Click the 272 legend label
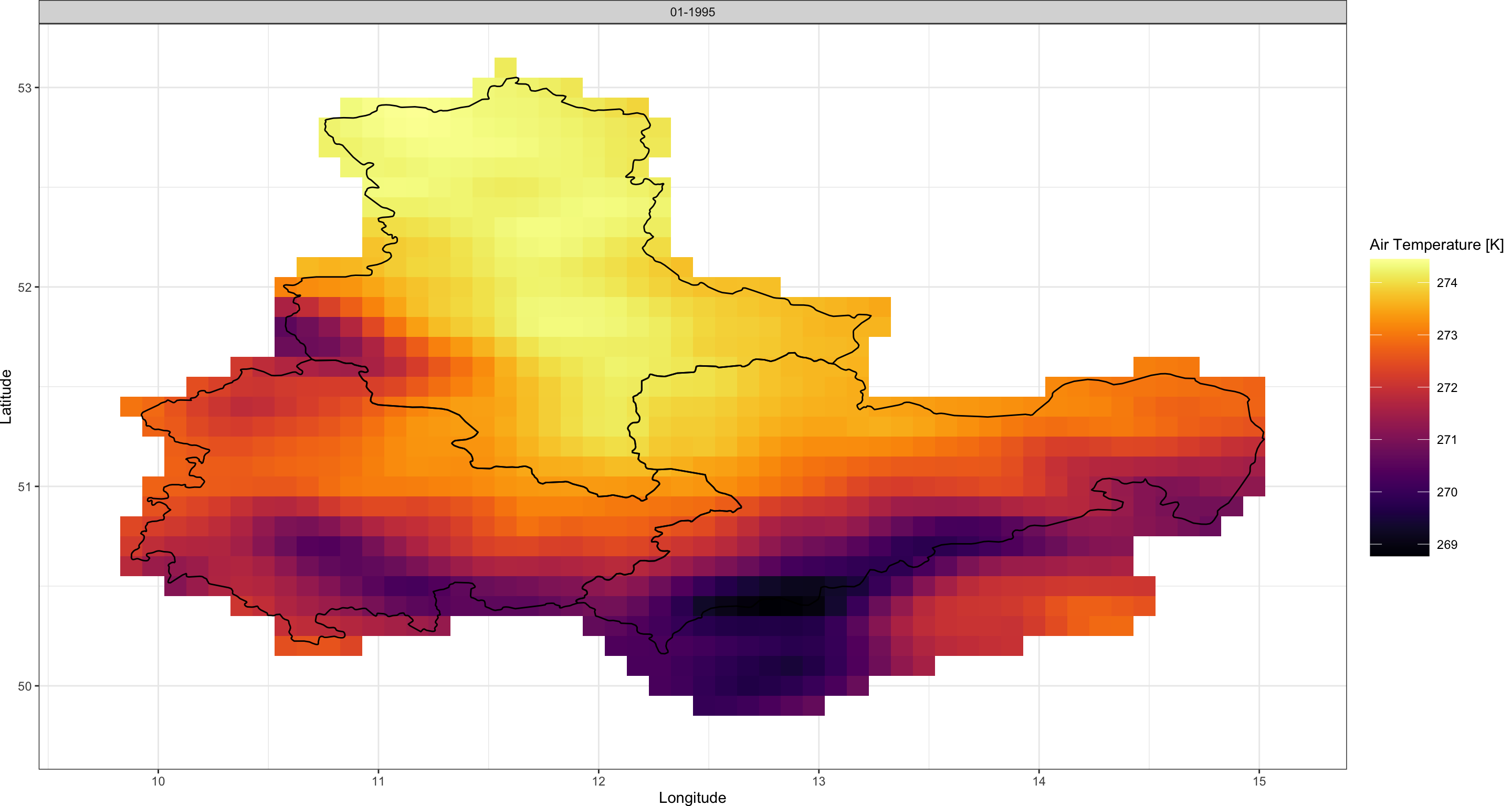The width and height of the screenshot is (1512, 806). tap(1446, 388)
